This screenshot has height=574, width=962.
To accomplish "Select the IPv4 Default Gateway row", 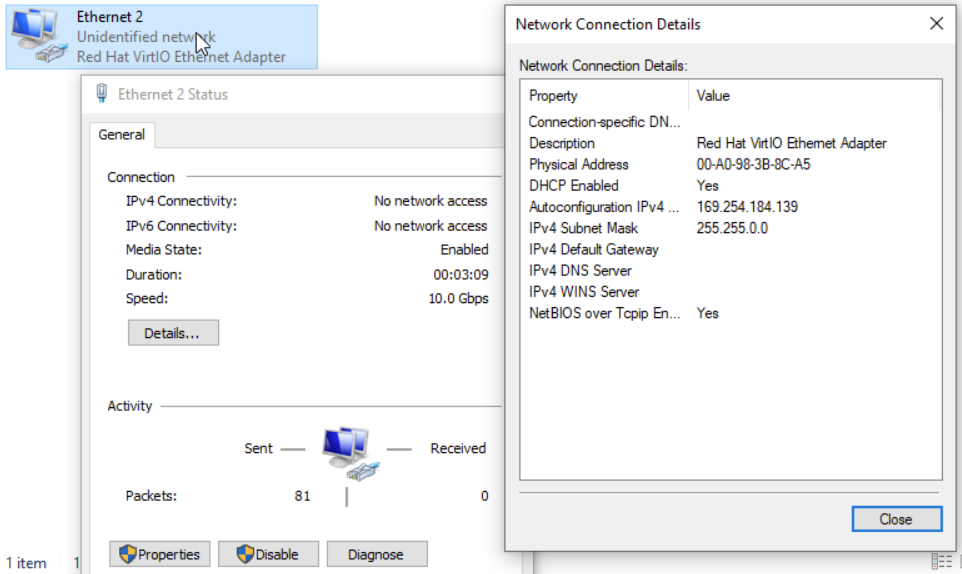I will tap(594, 249).
